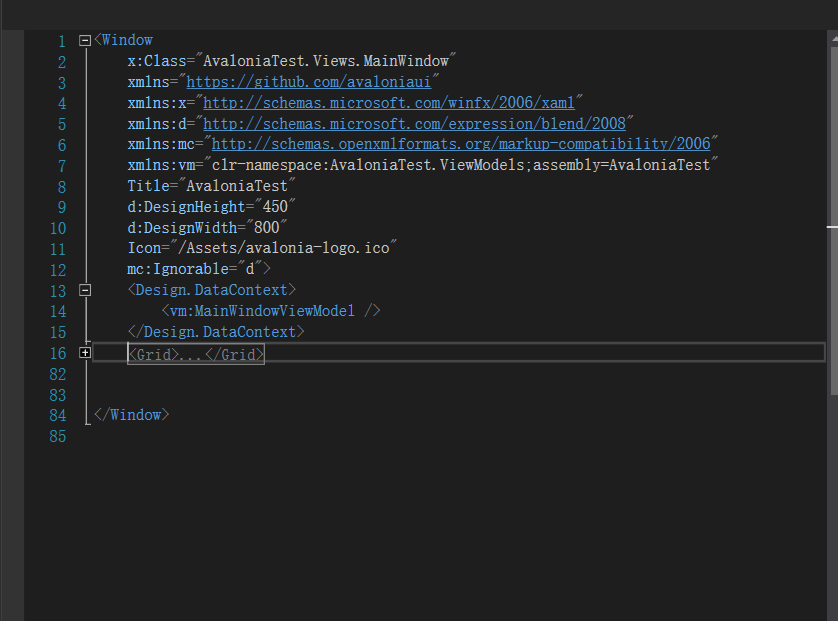Select line number 8
The height and width of the screenshot is (621, 838).
coord(61,186)
